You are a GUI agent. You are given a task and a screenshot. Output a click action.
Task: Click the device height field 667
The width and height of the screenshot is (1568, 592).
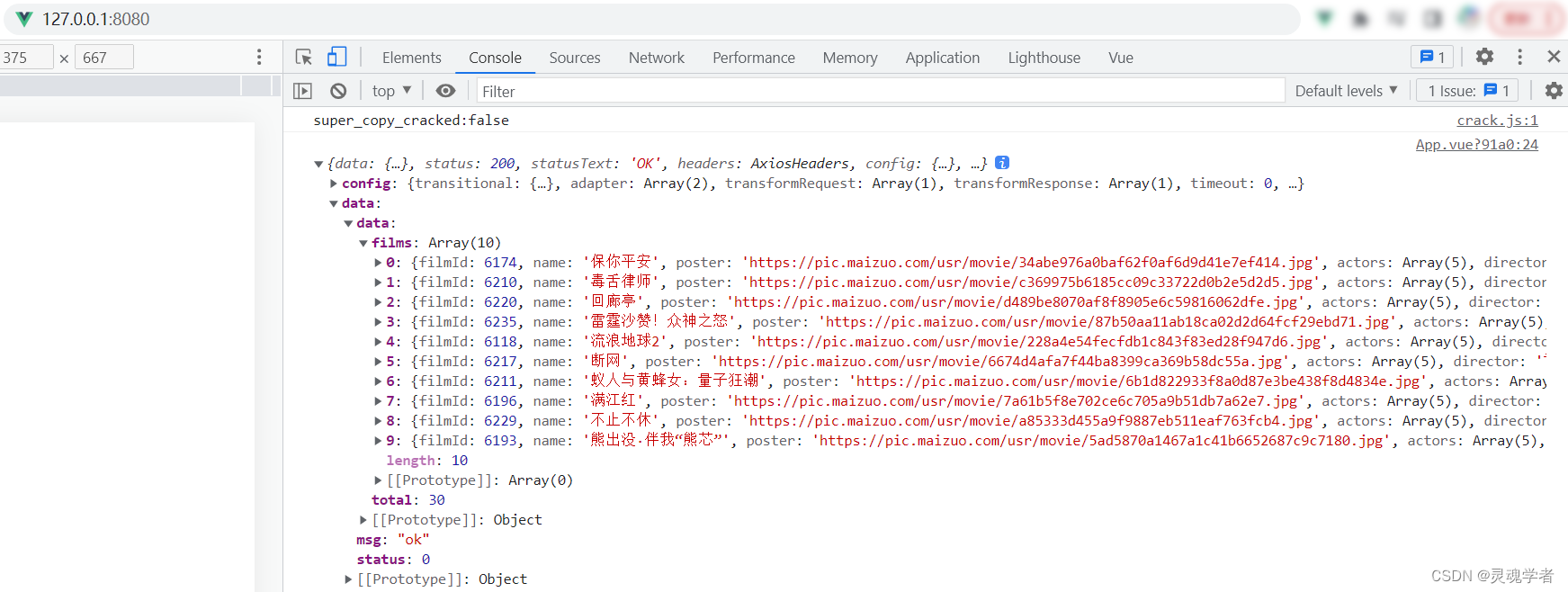click(106, 58)
